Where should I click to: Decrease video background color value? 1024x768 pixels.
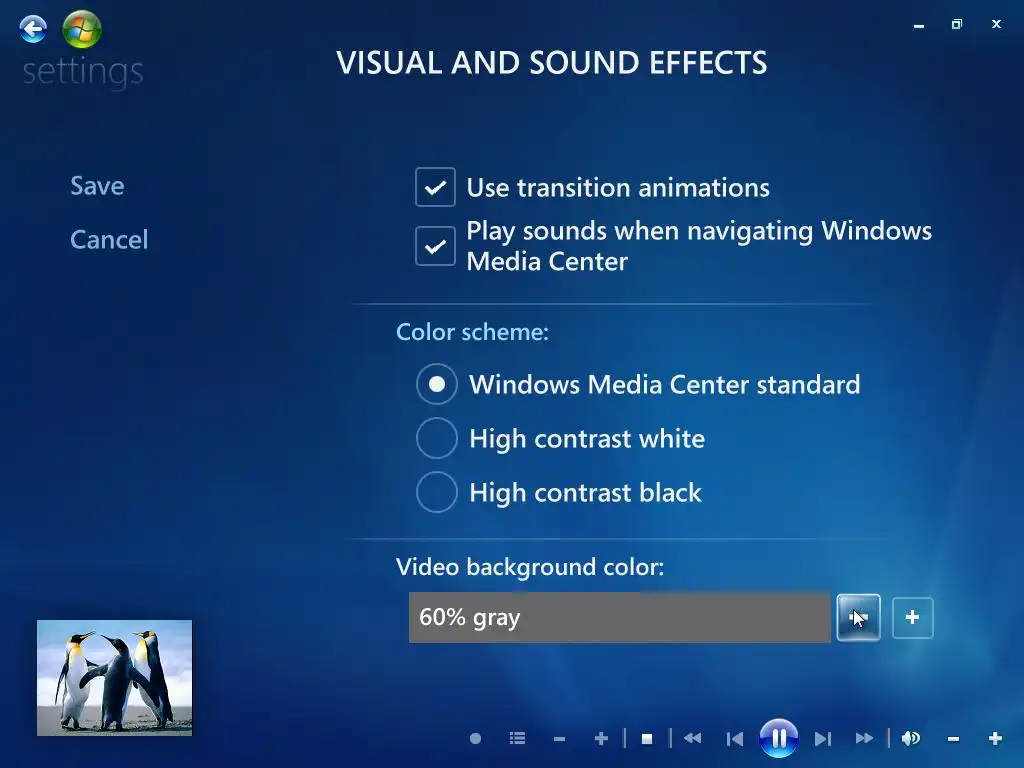(x=858, y=617)
